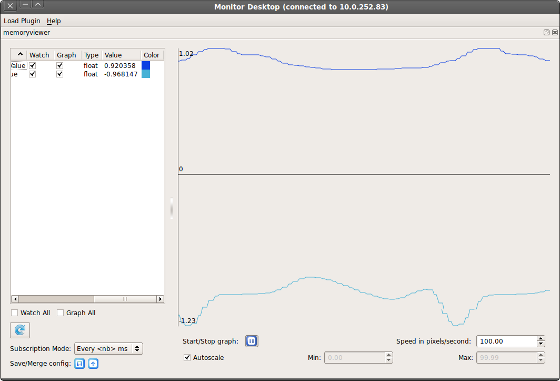Open the Load Plugin menu
Viewport: 560px width, 381px height.
pos(22,21)
